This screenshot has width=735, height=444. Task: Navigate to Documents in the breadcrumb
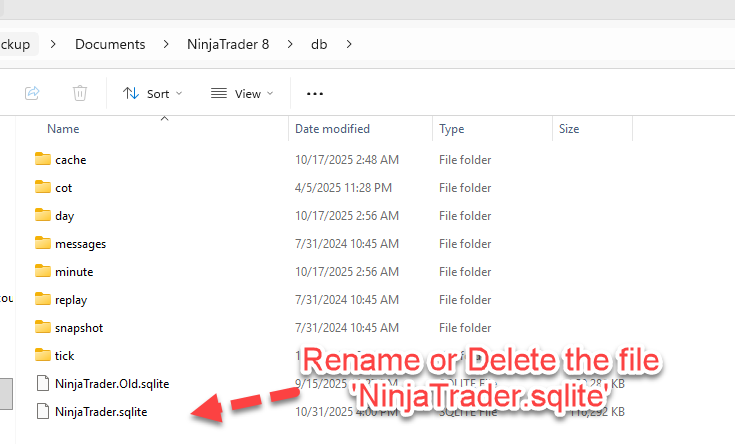[110, 44]
